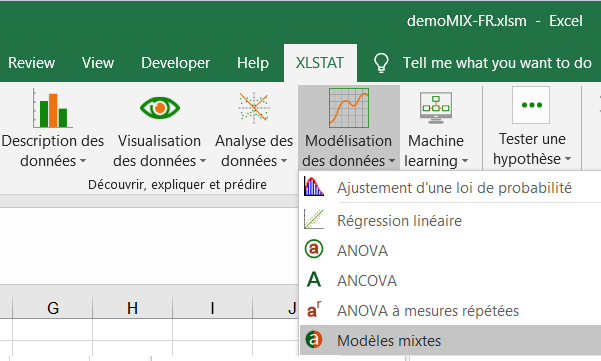Viewport: 601px width, 361px height.
Task: Click the Description des données bar chart icon
Action: (53, 108)
